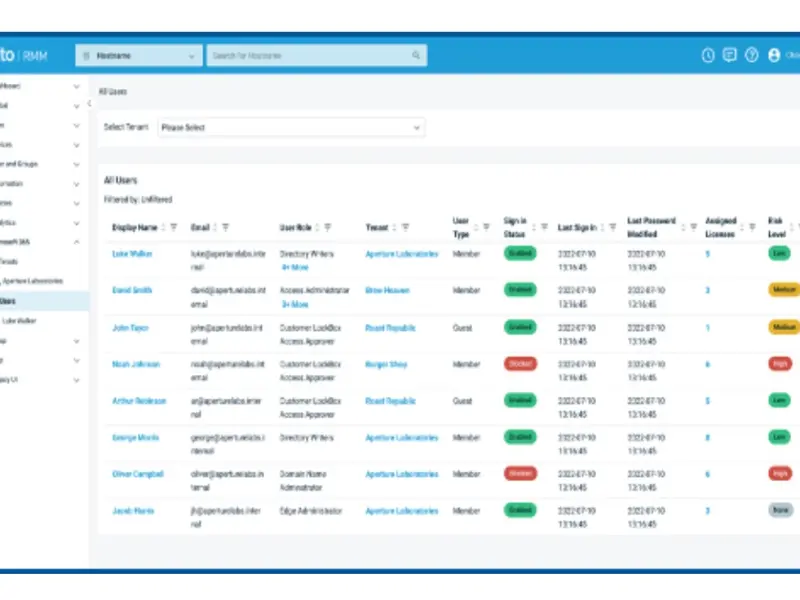Image resolution: width=800 pixels, height=600 pixels.
Task: Click the filter icon beside Display Name
Action: point(174,227)
